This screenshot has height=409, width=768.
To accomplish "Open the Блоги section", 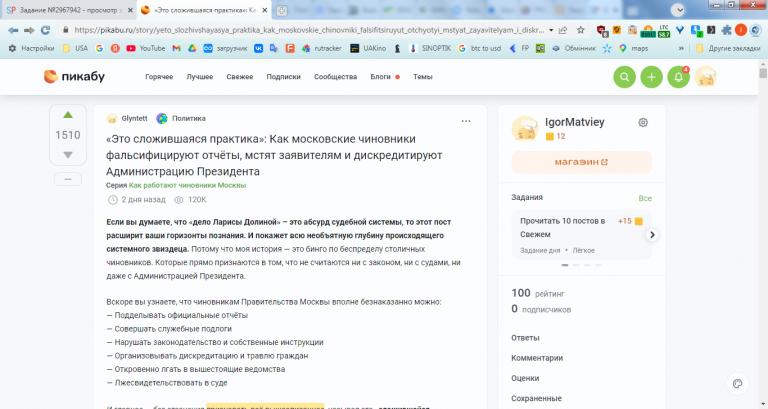I will click(x=381, y=77).
